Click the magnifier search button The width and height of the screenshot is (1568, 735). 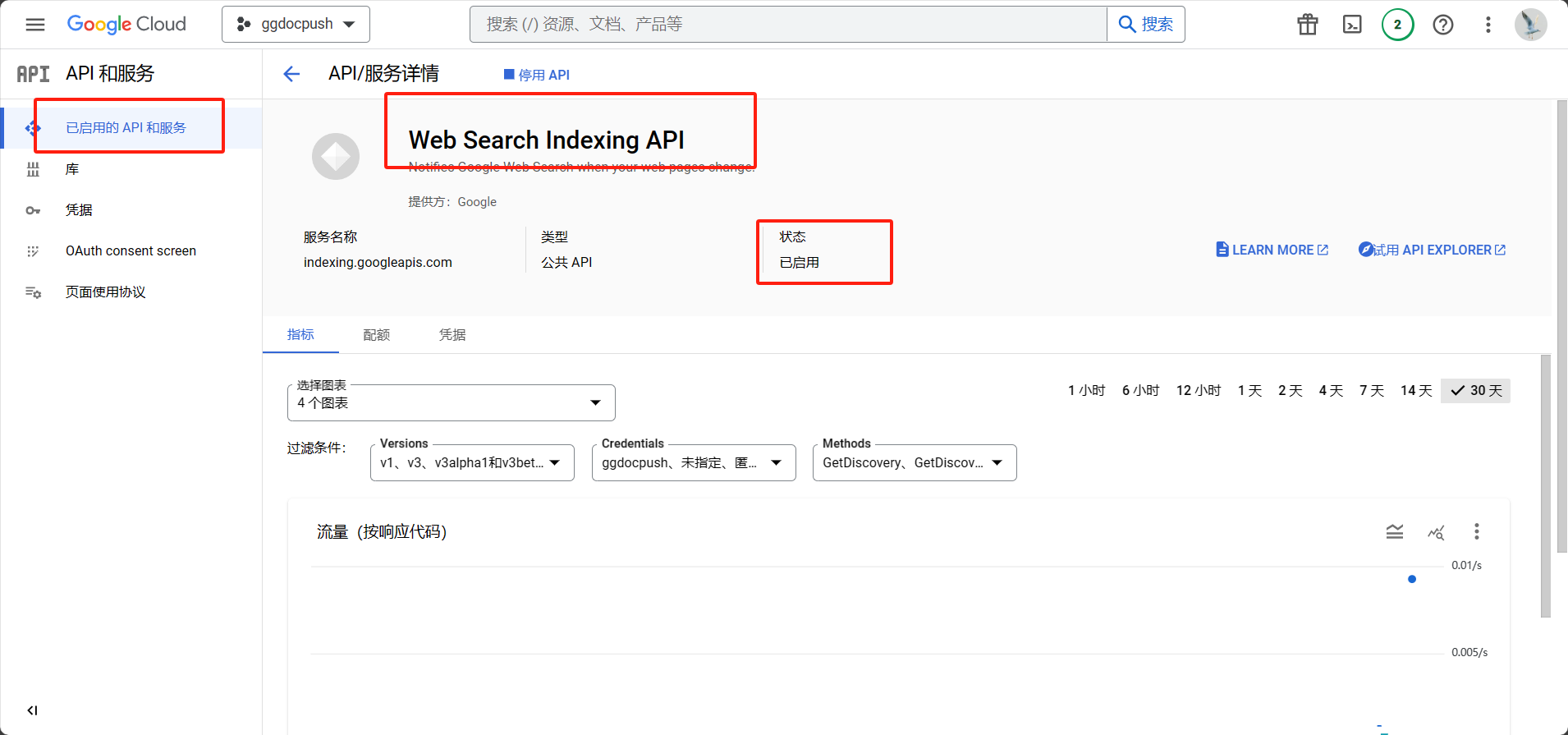[x=1146, y=25]
